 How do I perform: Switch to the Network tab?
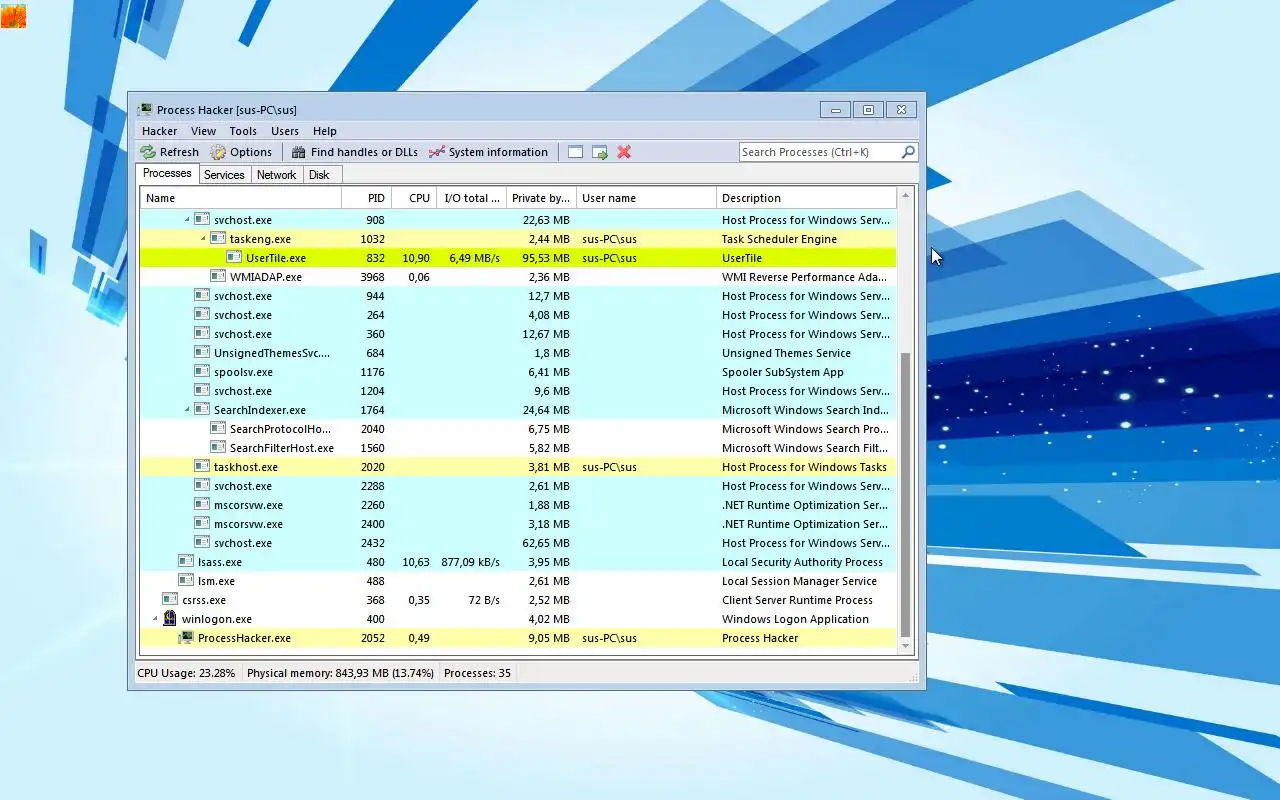276,175
